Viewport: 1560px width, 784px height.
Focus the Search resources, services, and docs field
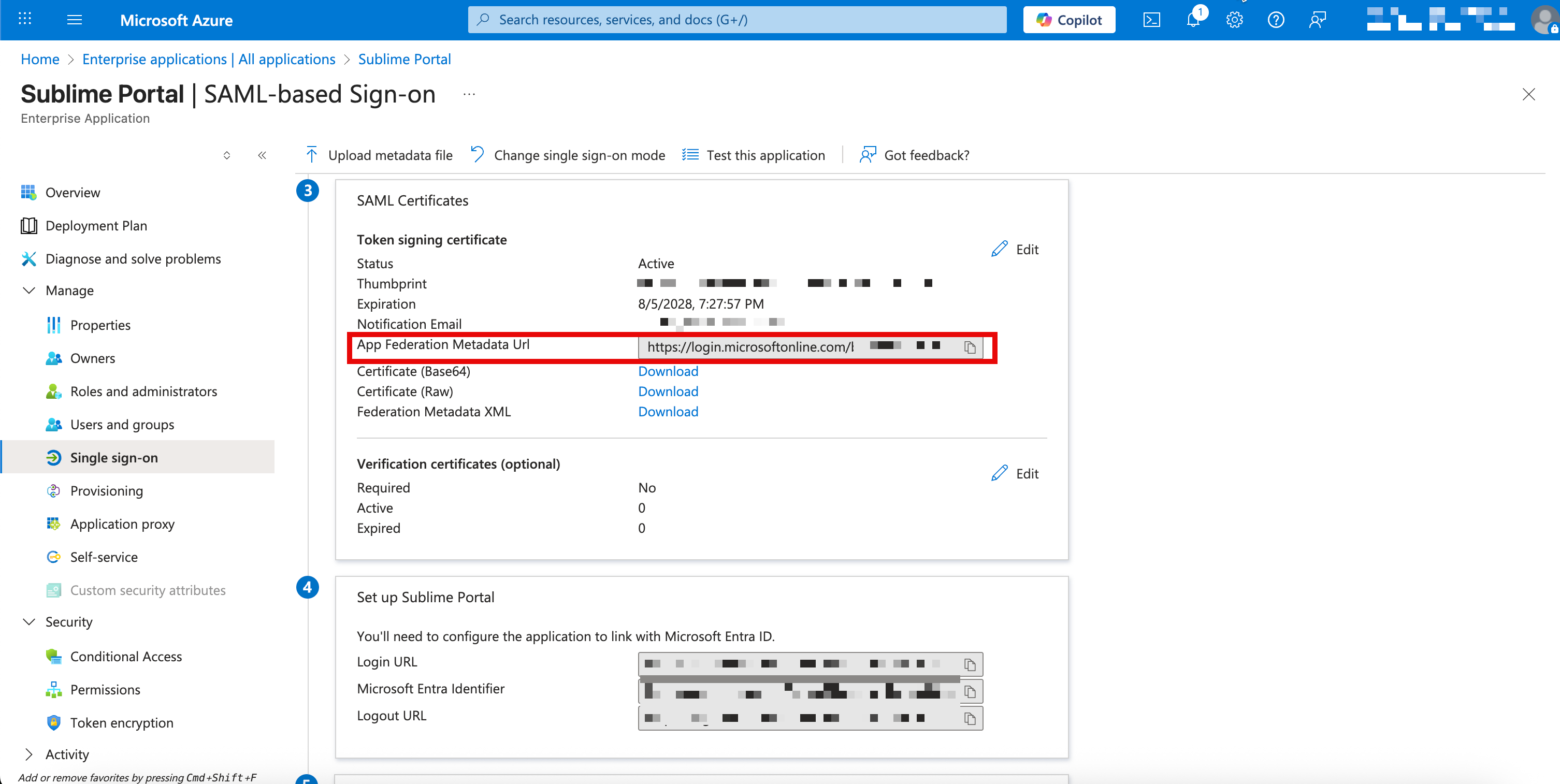737,20
